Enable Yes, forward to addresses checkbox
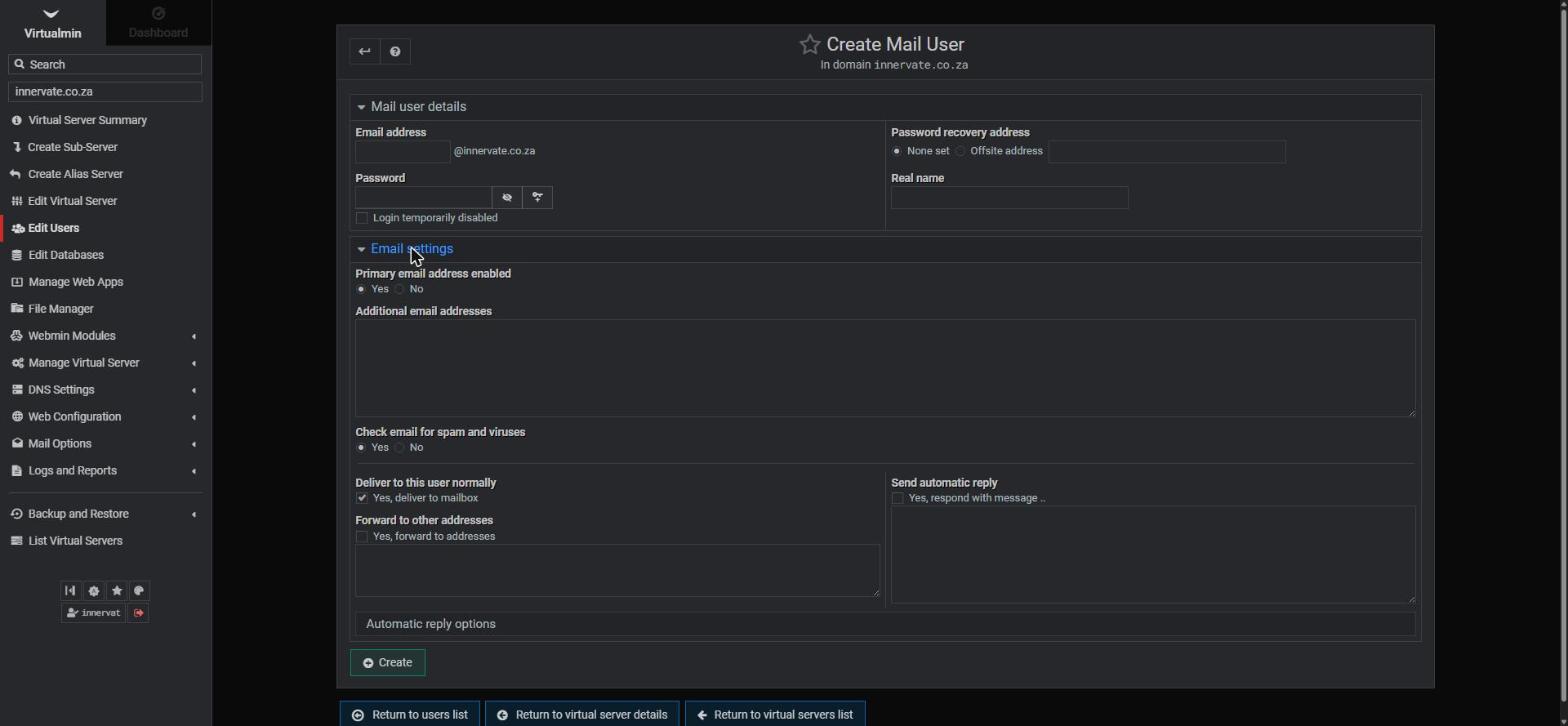The width and height of the screenshot is (1568, 726). [362, 537]
